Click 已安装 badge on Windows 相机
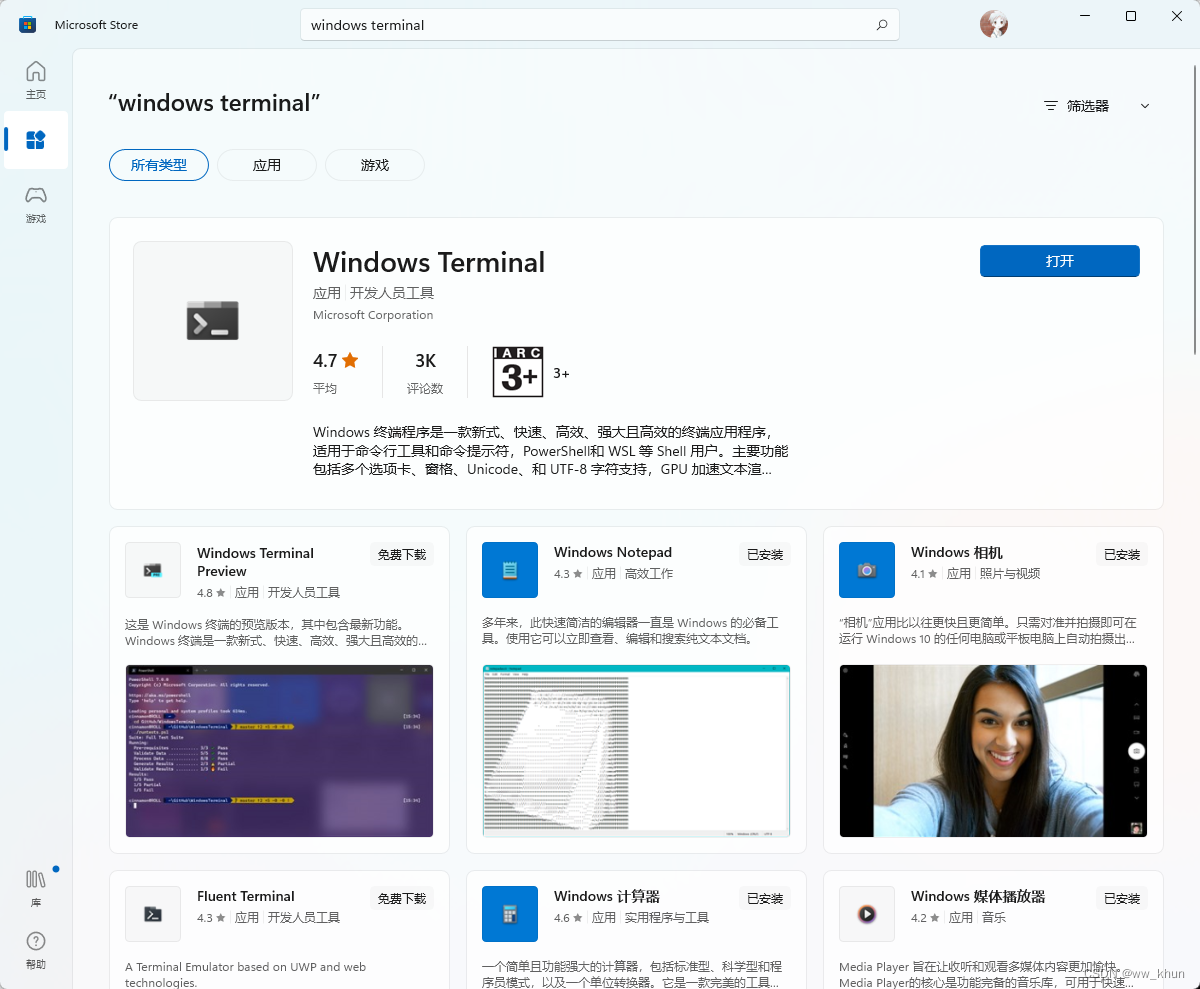 point(1122,555)
